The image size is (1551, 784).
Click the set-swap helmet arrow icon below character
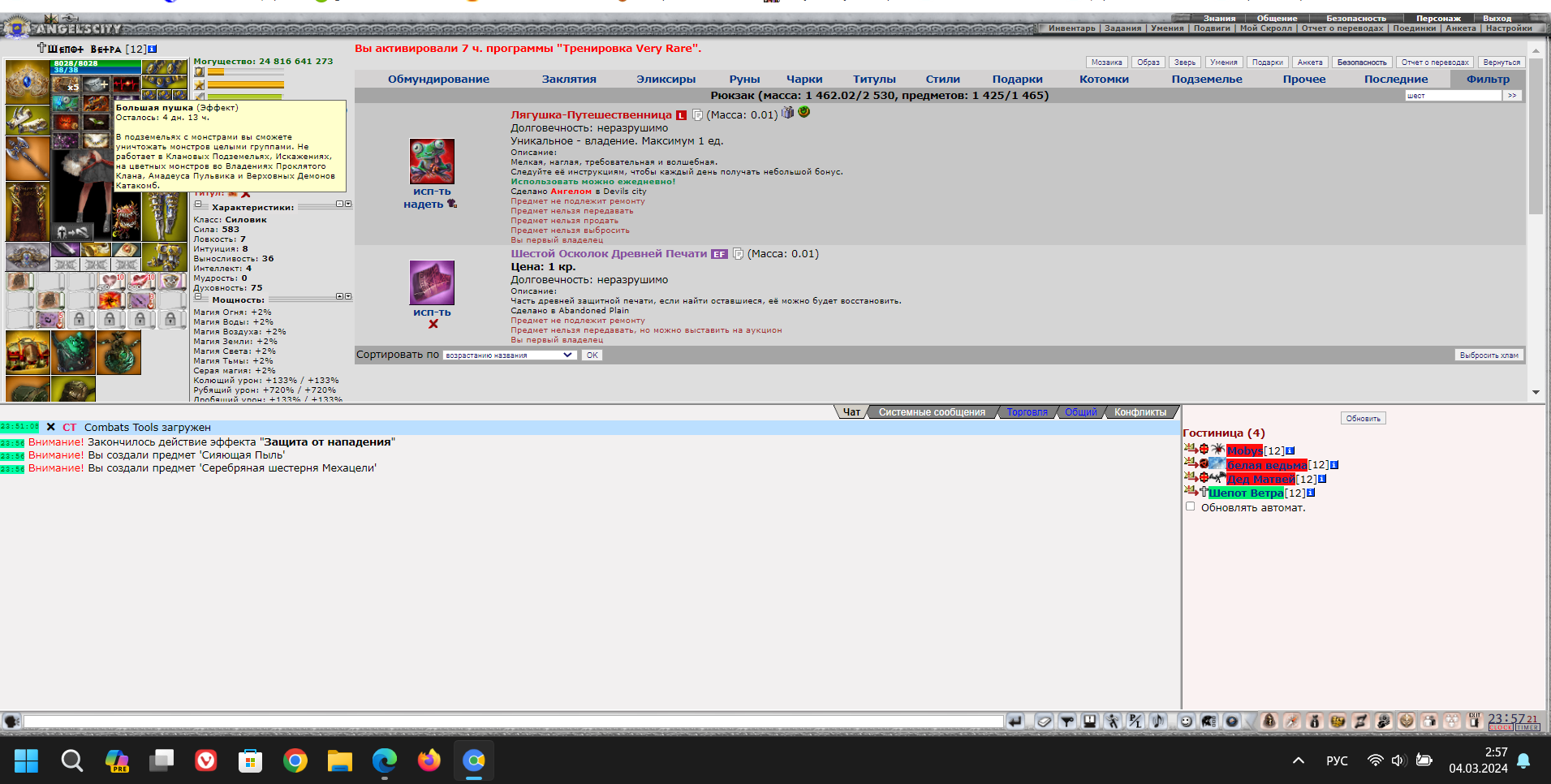pos(71,232)
